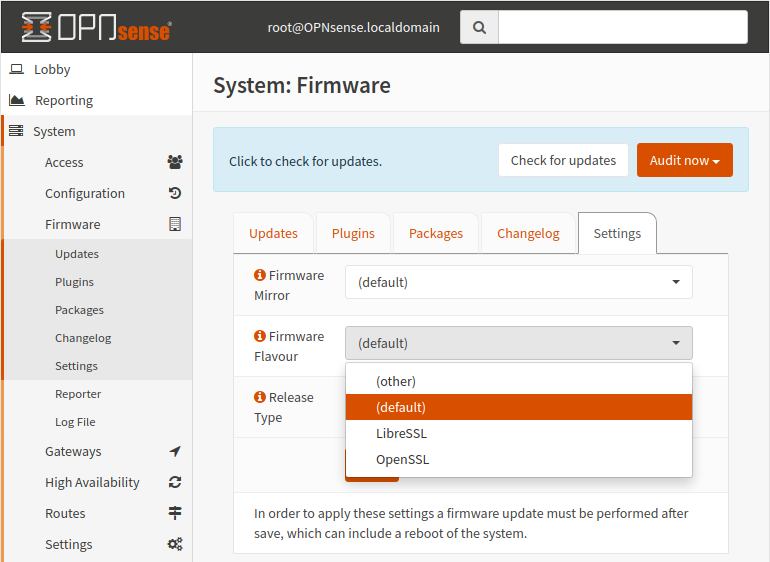Click the top search input field
The height and width of the screenshot is (562, 770).
coord(622,28)
